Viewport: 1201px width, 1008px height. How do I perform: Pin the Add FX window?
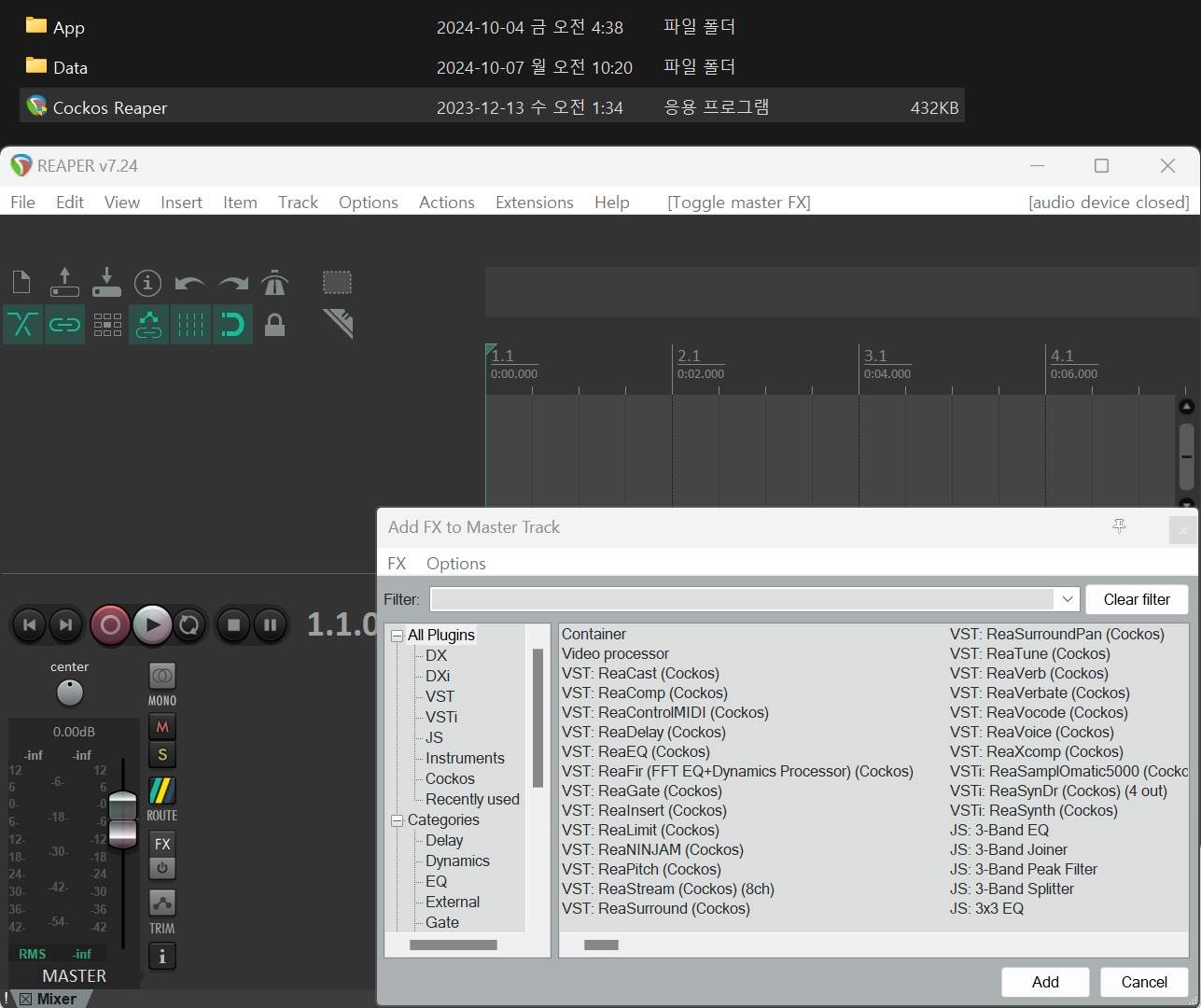point(1120,527)
